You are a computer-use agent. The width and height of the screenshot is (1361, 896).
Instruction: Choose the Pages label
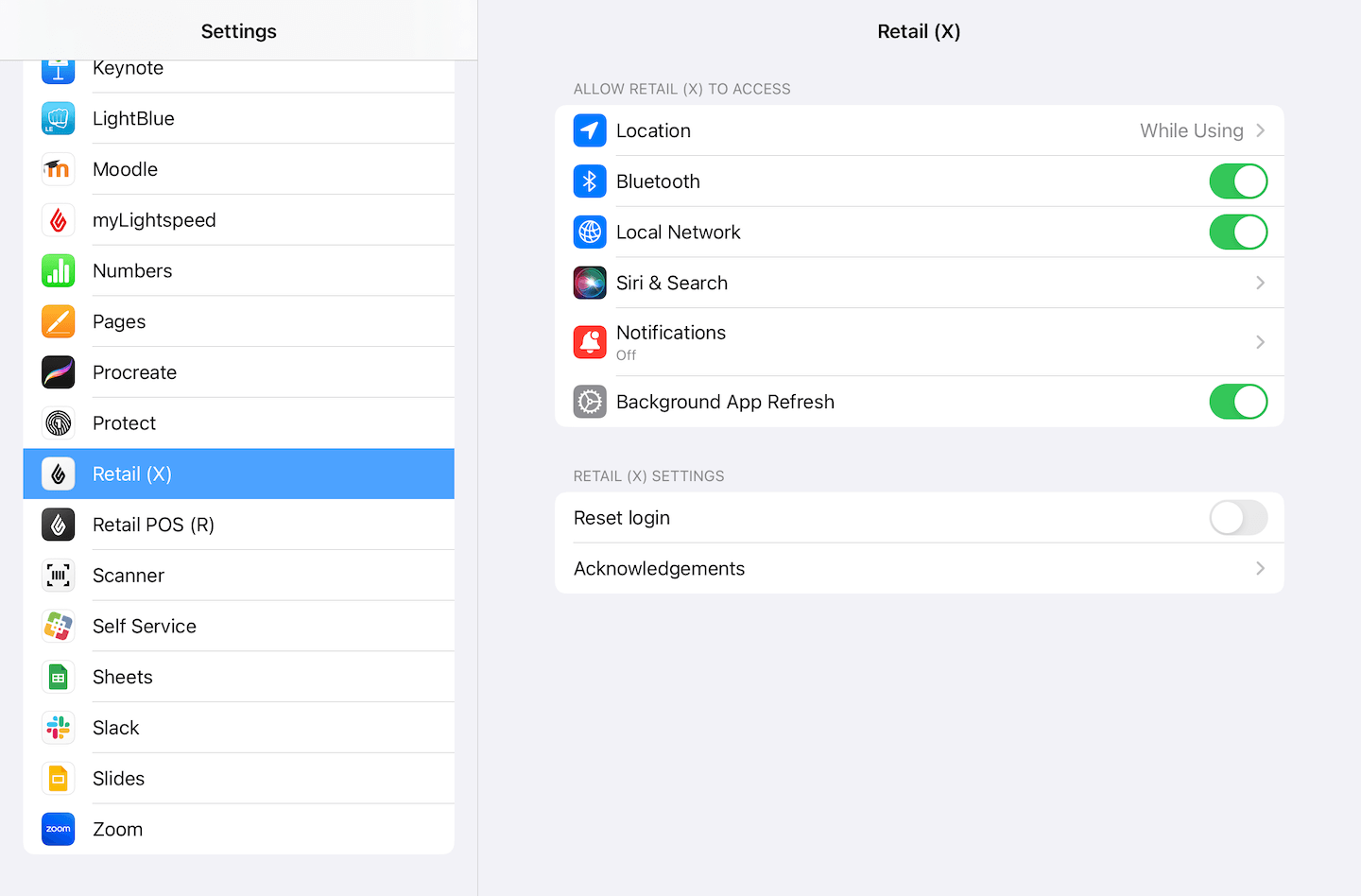coord(119,322)
